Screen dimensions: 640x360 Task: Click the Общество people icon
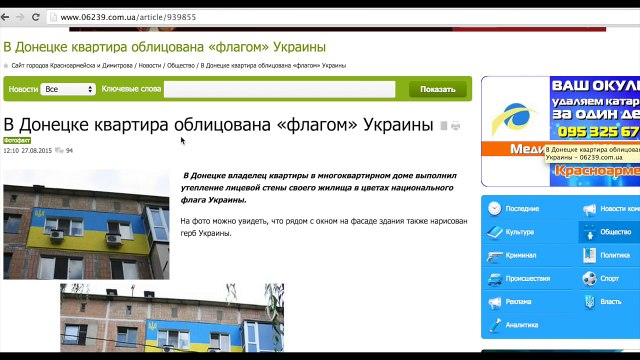point(589,232)
